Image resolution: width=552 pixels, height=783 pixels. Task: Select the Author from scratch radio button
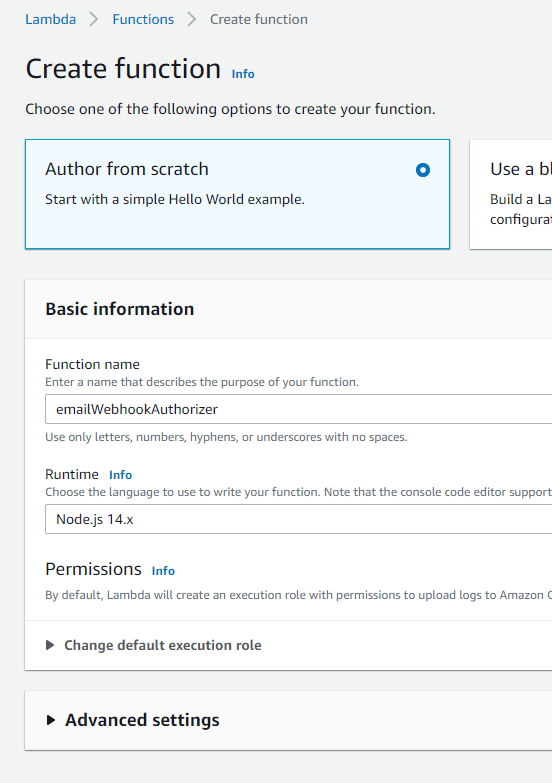[423, 170]
